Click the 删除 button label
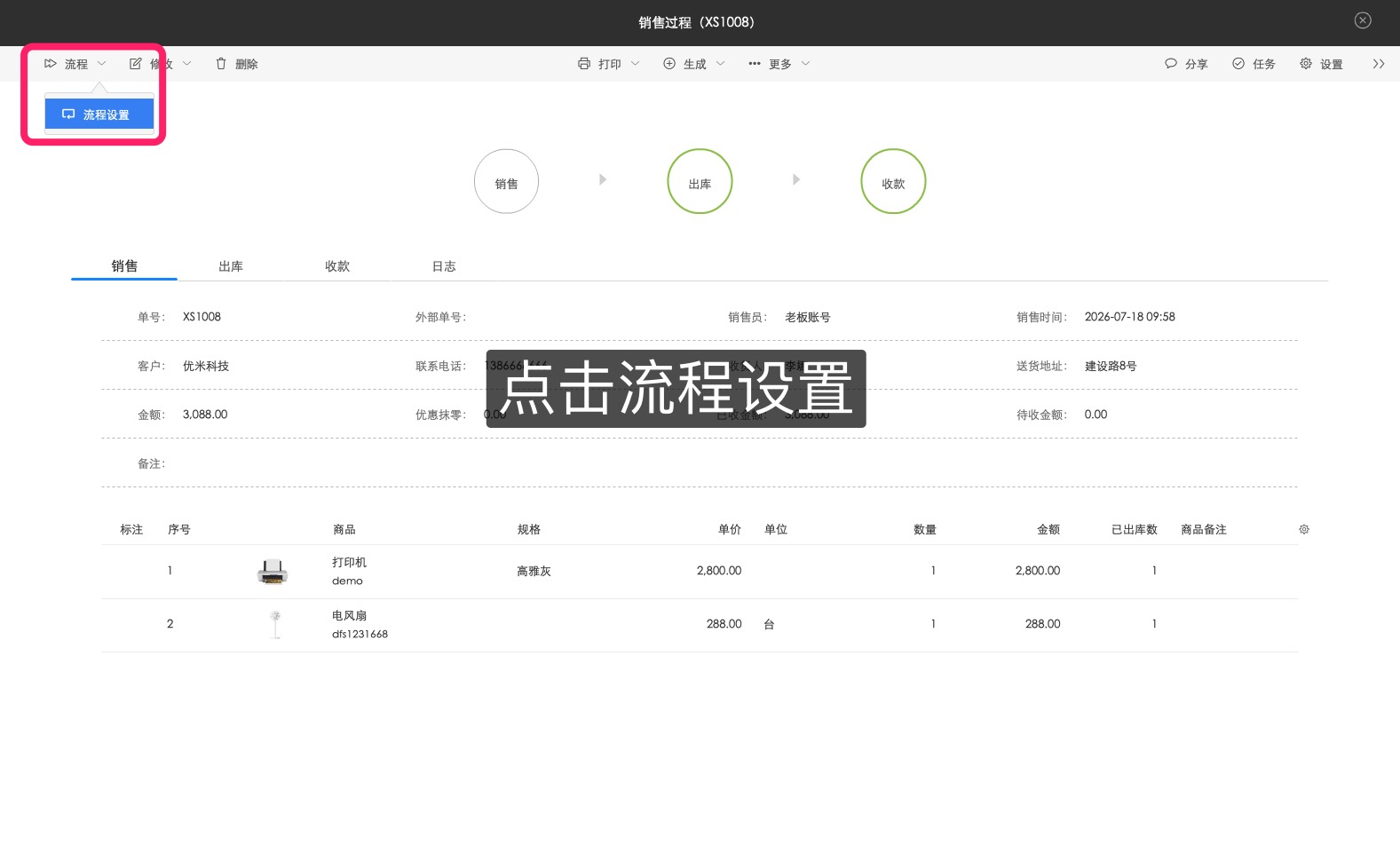This screenshot has width=1400, height=846. [247, 64]
